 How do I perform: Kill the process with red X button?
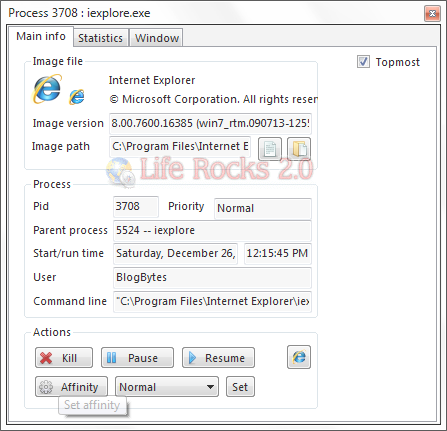click(64, 358)
